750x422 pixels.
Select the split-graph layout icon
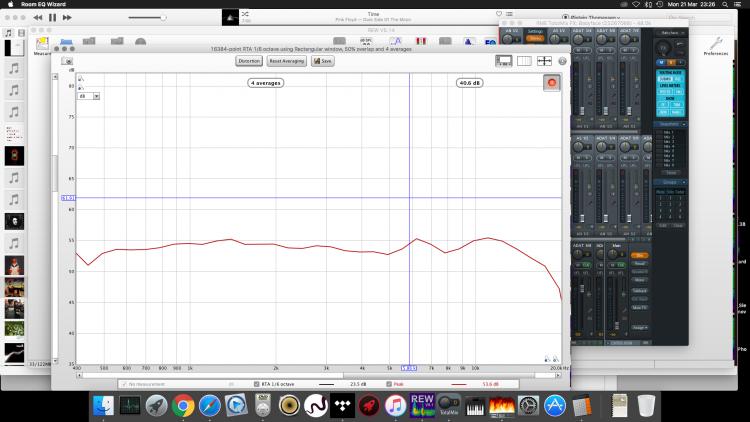point(525,61)
